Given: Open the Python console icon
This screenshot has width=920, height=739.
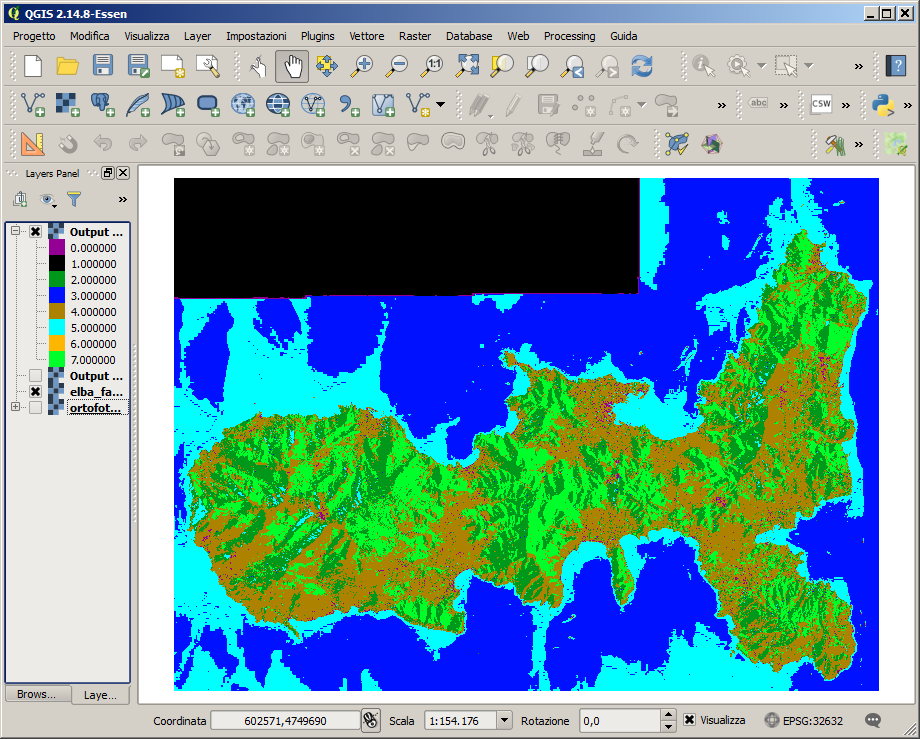Looking at the screenshot, I should pyautogui.click(x=883, y=104).
